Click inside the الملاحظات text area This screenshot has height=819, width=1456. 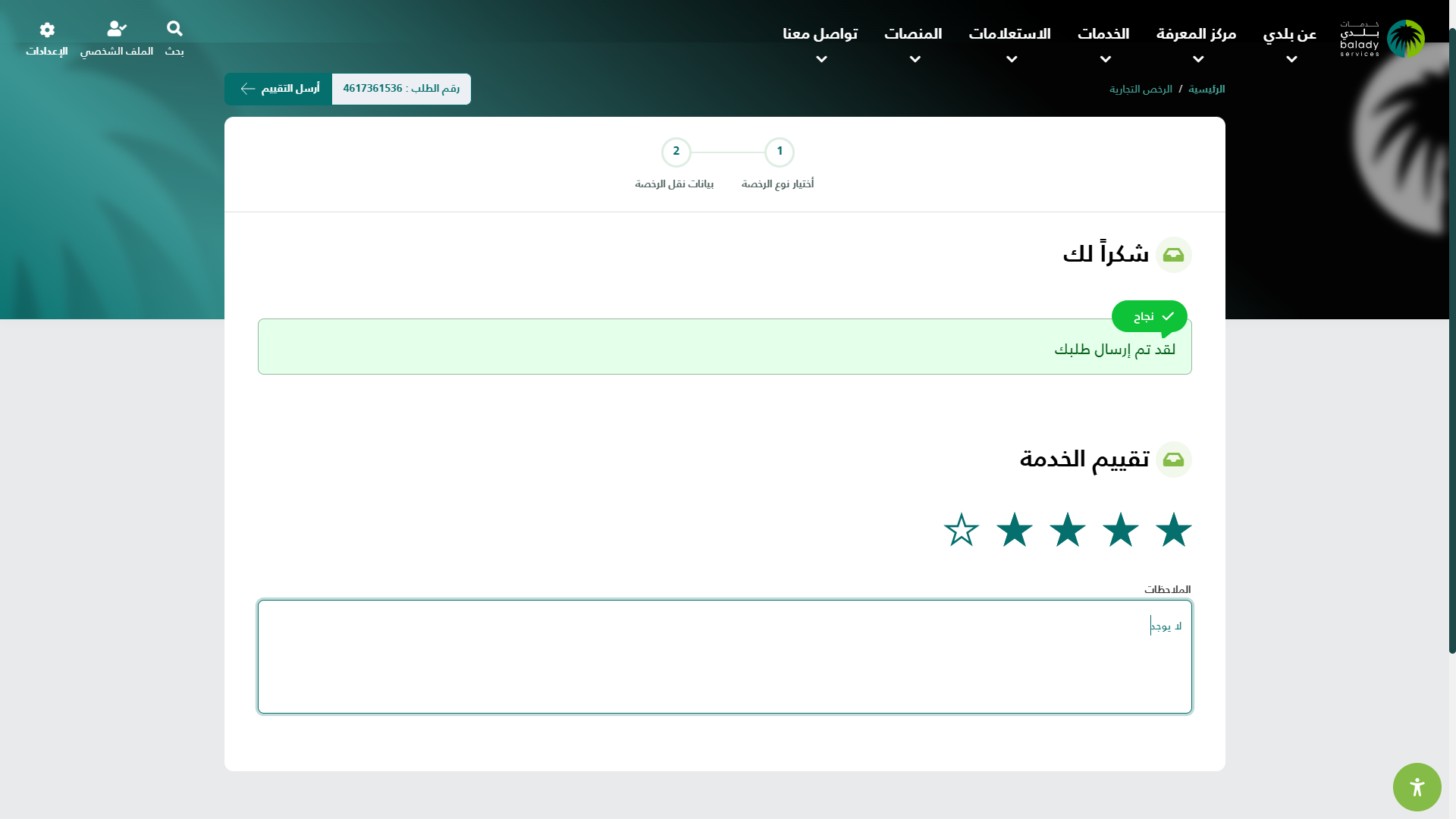tap(724, 657)
